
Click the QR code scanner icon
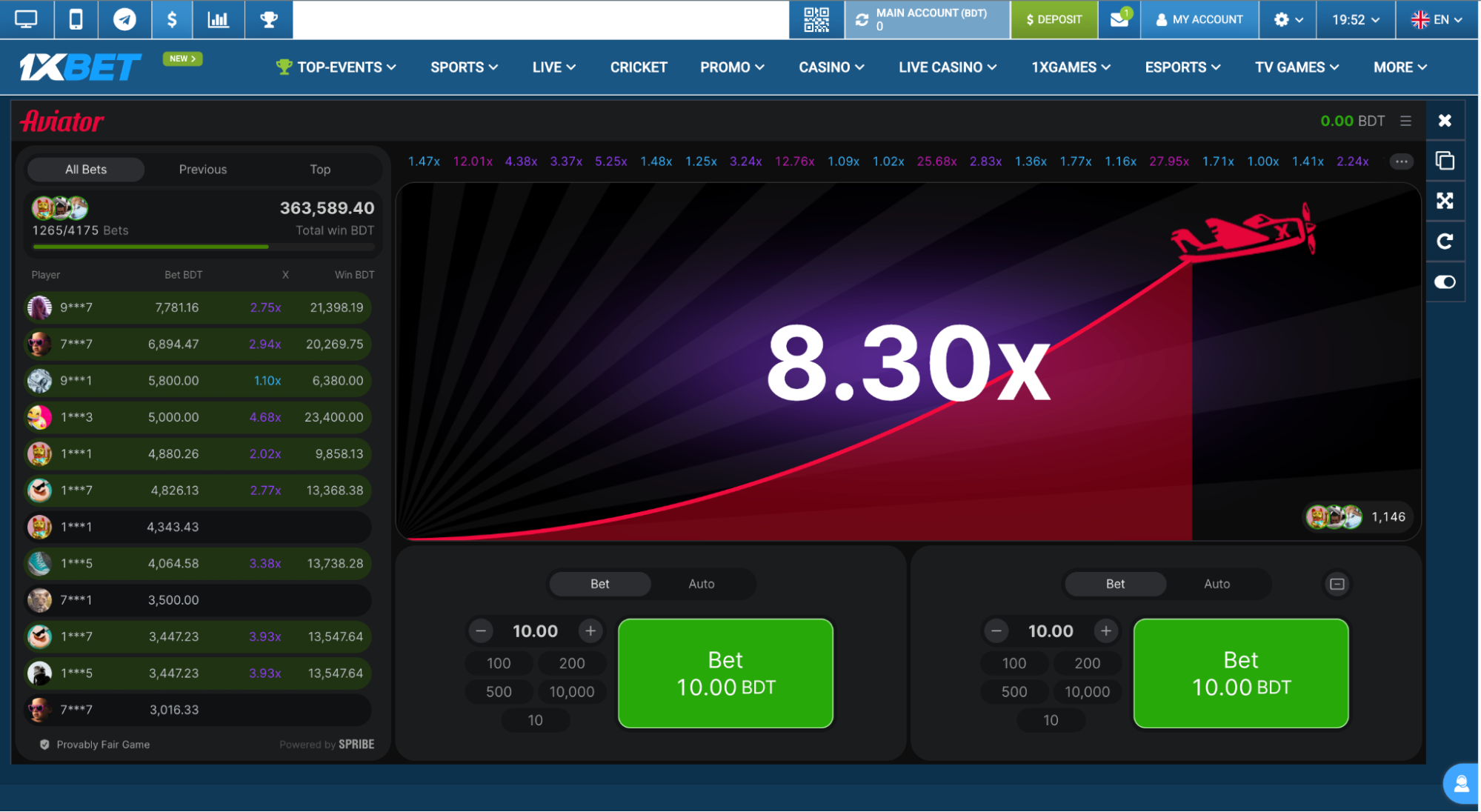click(816, 20)
